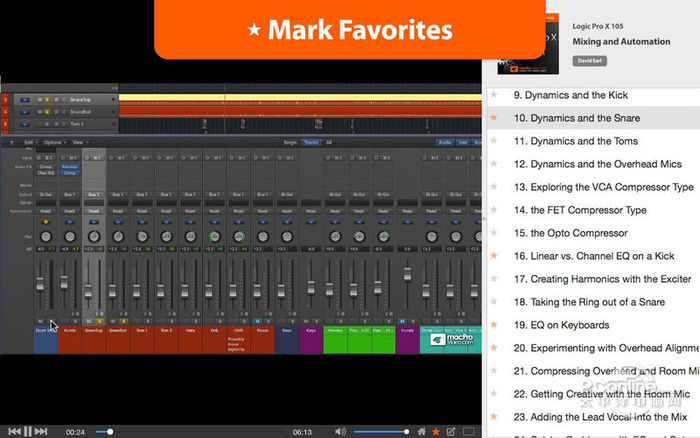This screenshot has height=438, width=700.
Task: Open lesson 17. Creating Harmonics with the Exciter
Action: tap(602, 279)
